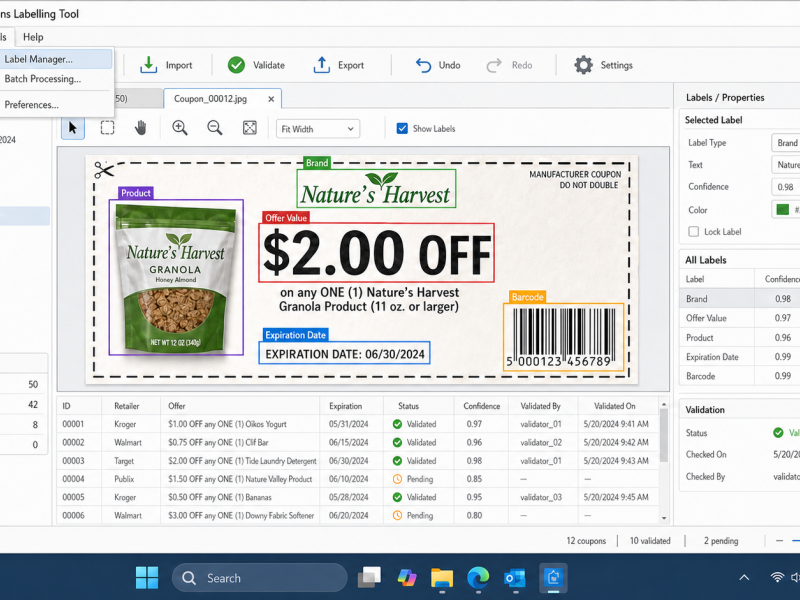Click the fit to screen icon
The height and width of the screenshot is (600, 800).
tap(249, 128)
